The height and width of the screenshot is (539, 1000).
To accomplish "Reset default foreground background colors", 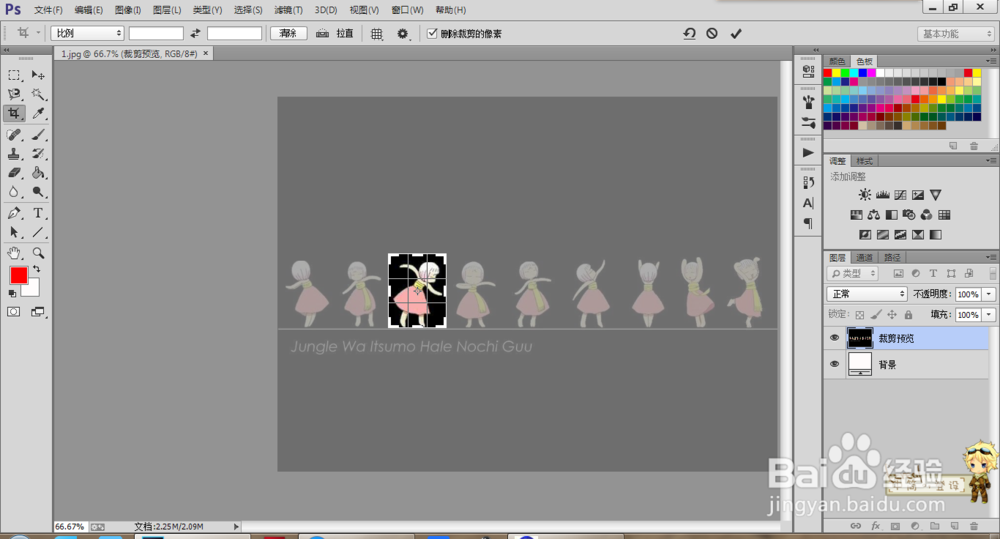I will point(12,293).
